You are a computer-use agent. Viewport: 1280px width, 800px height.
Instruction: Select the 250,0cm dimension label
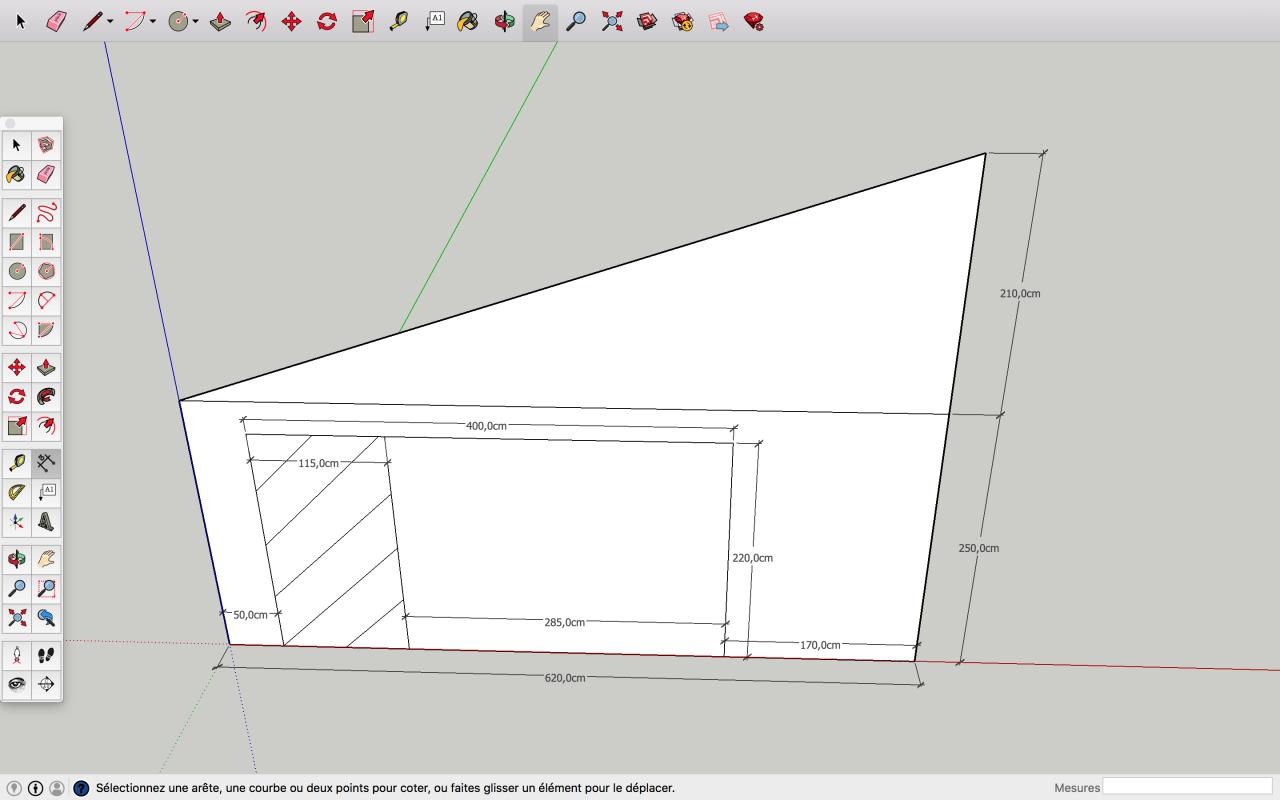(x=978, y=548)
